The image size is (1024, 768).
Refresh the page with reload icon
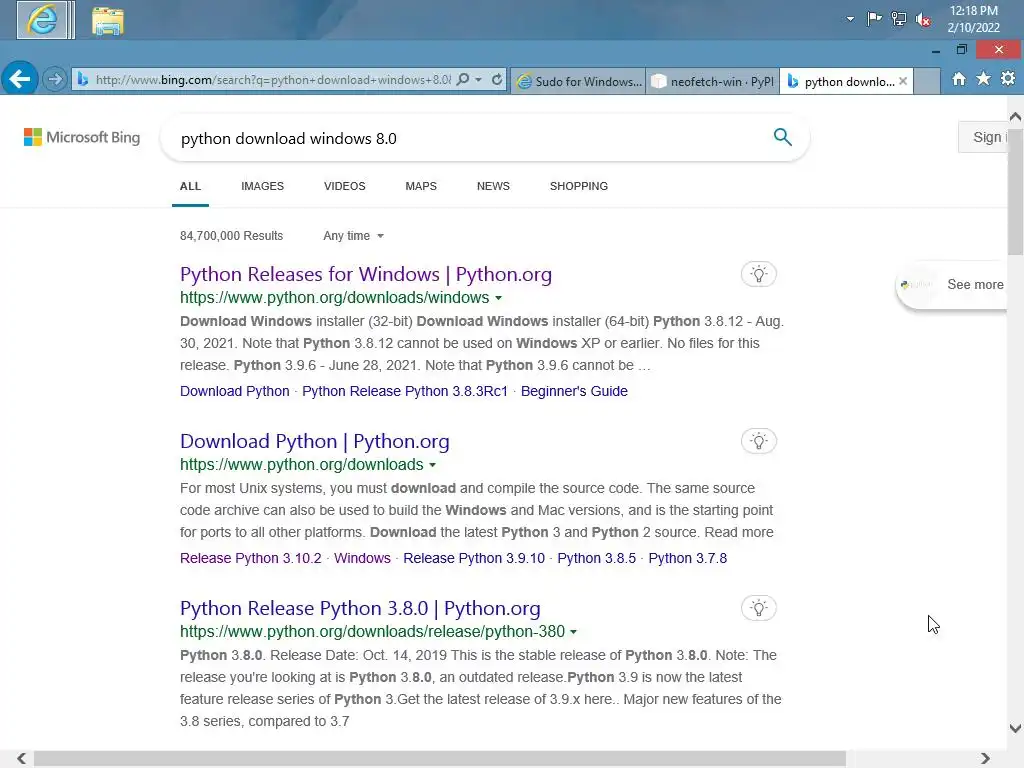pyautogui.click(x=497, y=80)
